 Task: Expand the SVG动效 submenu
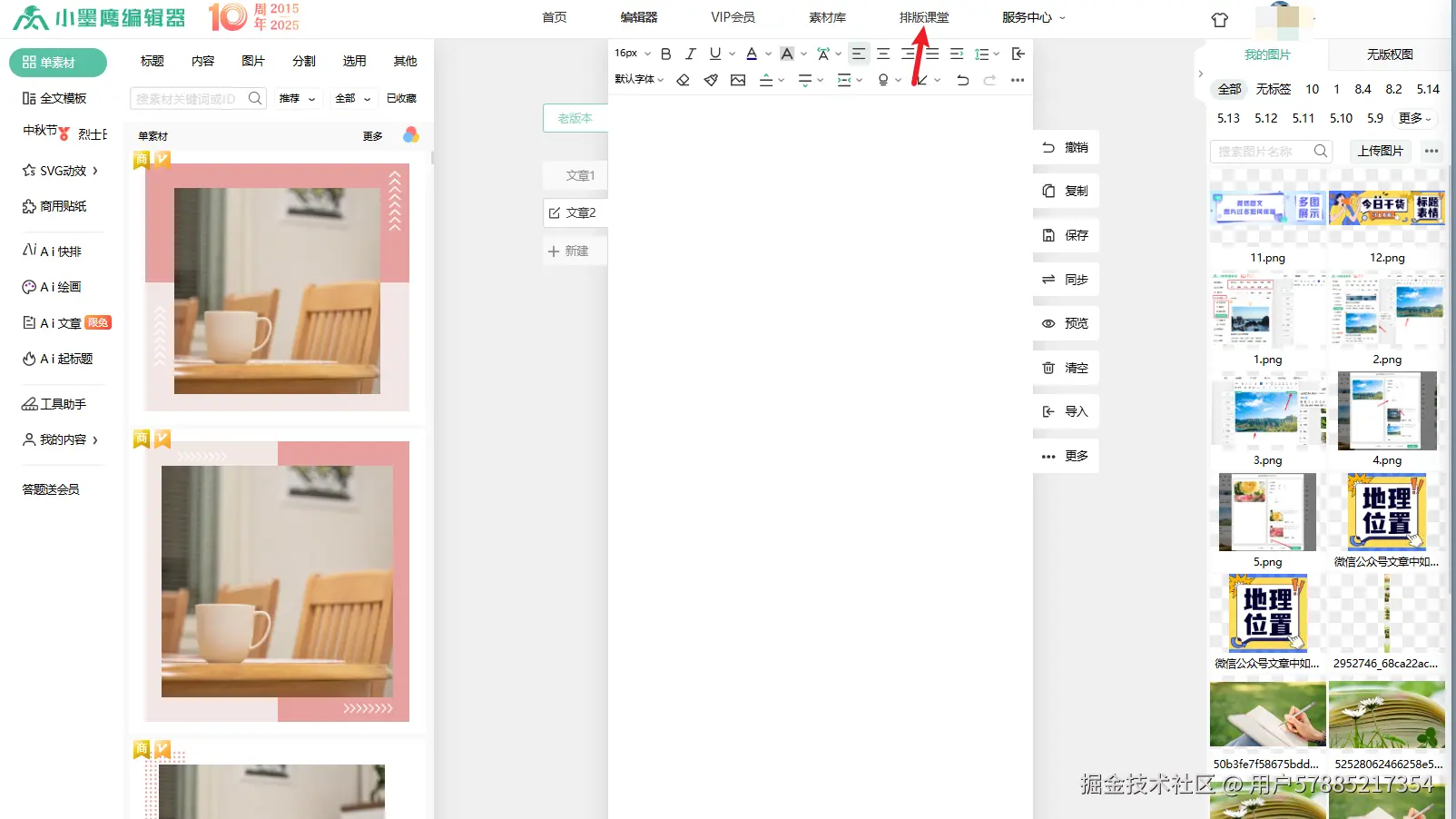click(x=60, y=170)
